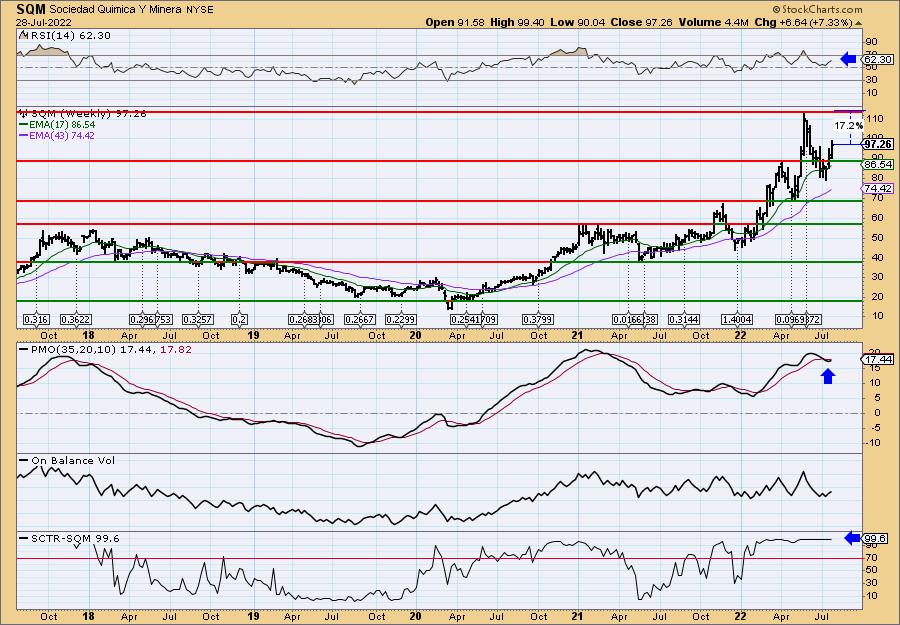Click the 0.2667 dividend marker label
The height and width of the screenshot is (625, 900).
coord(359,319)
